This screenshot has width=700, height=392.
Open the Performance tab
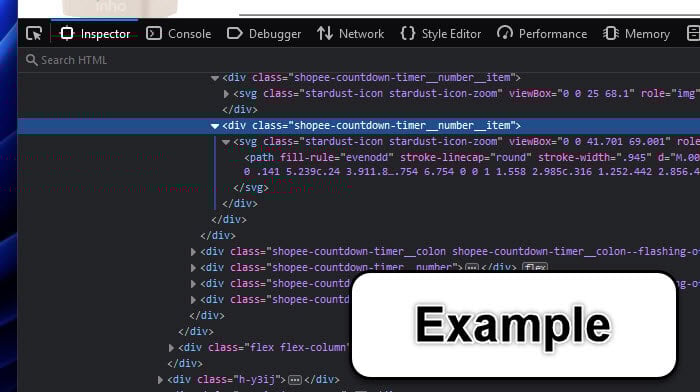point(542,33)
